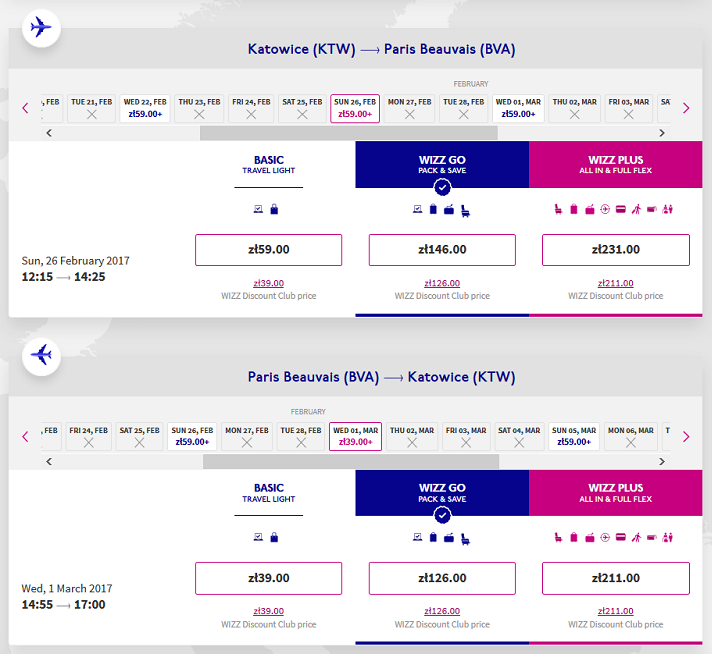
Task: Show earlier outbound dates with pink left chevron
Action: [x=25, y=108]
